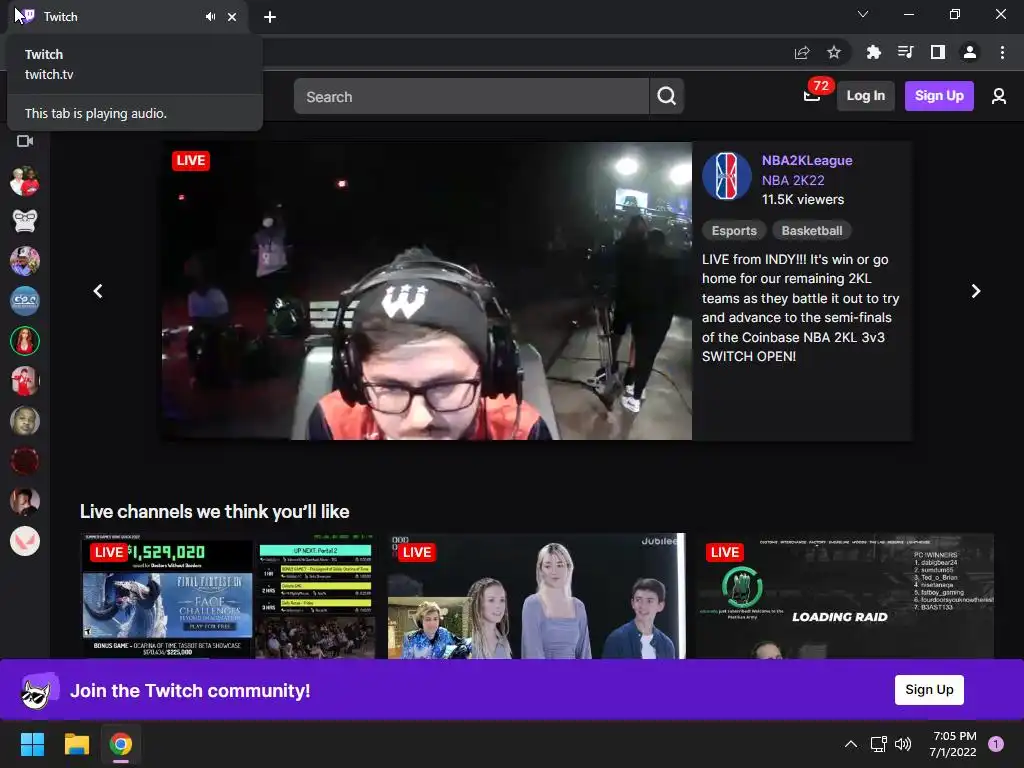Open the notification center badge icon

click(x=996, y=744)
